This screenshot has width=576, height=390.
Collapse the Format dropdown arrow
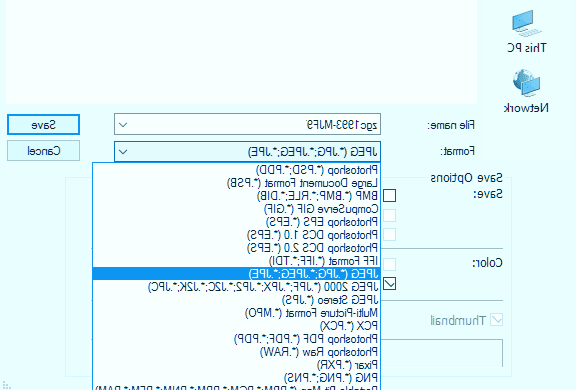pos(123,151)
